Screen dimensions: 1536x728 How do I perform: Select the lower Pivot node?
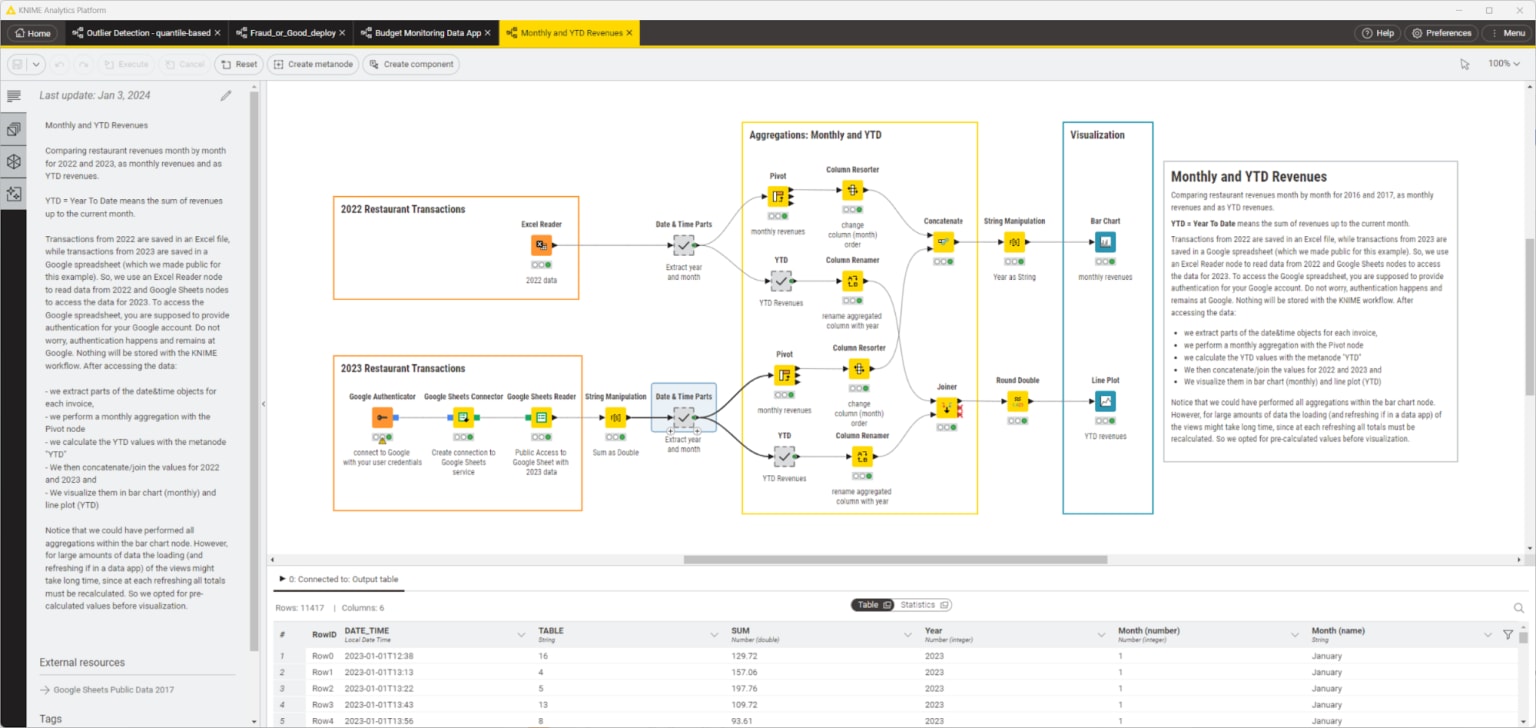tap(784, 375)
